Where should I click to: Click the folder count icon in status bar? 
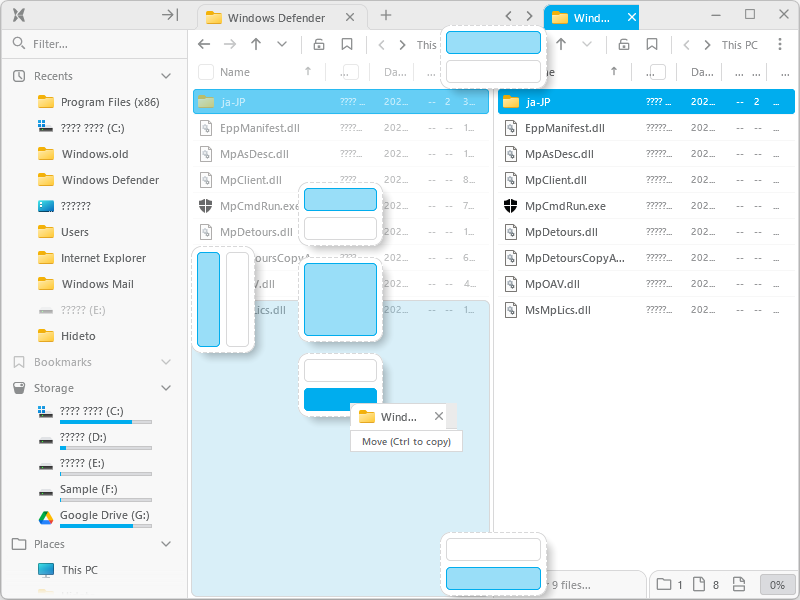pyautogui.click(x=664, y=584)
